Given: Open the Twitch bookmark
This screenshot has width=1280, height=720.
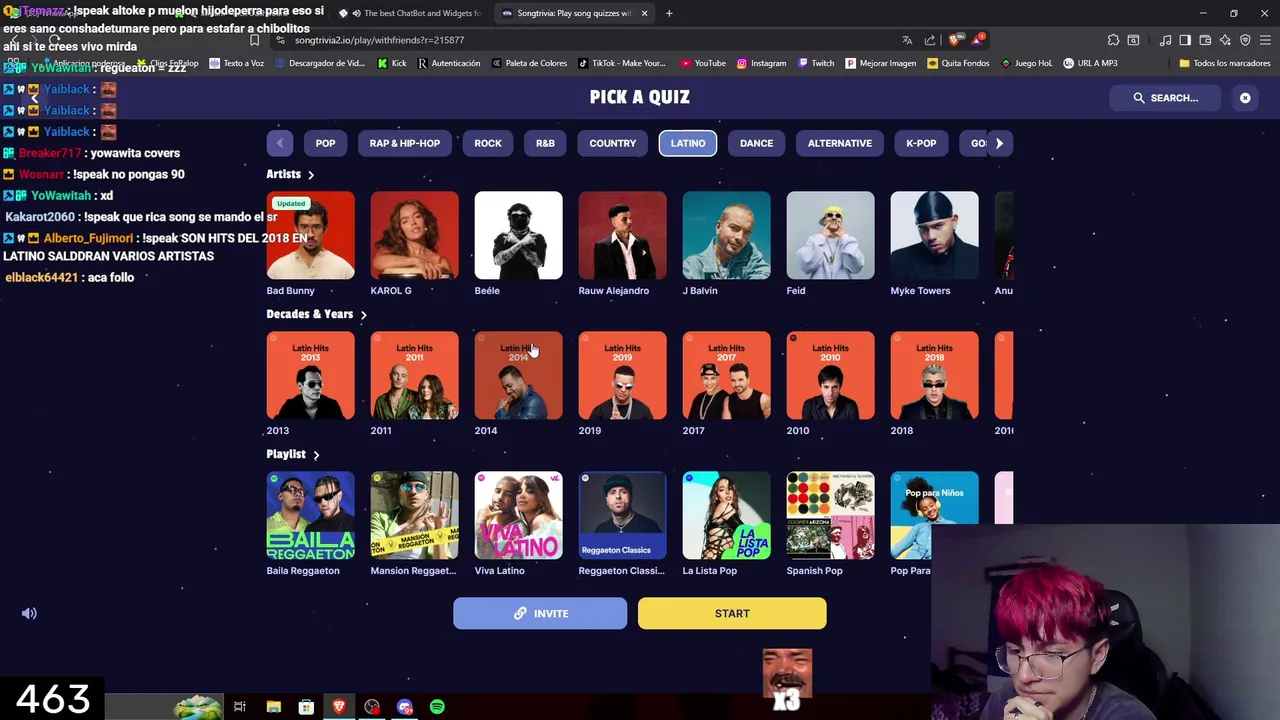Looking at the screenshot, I should tap(816, 63).
